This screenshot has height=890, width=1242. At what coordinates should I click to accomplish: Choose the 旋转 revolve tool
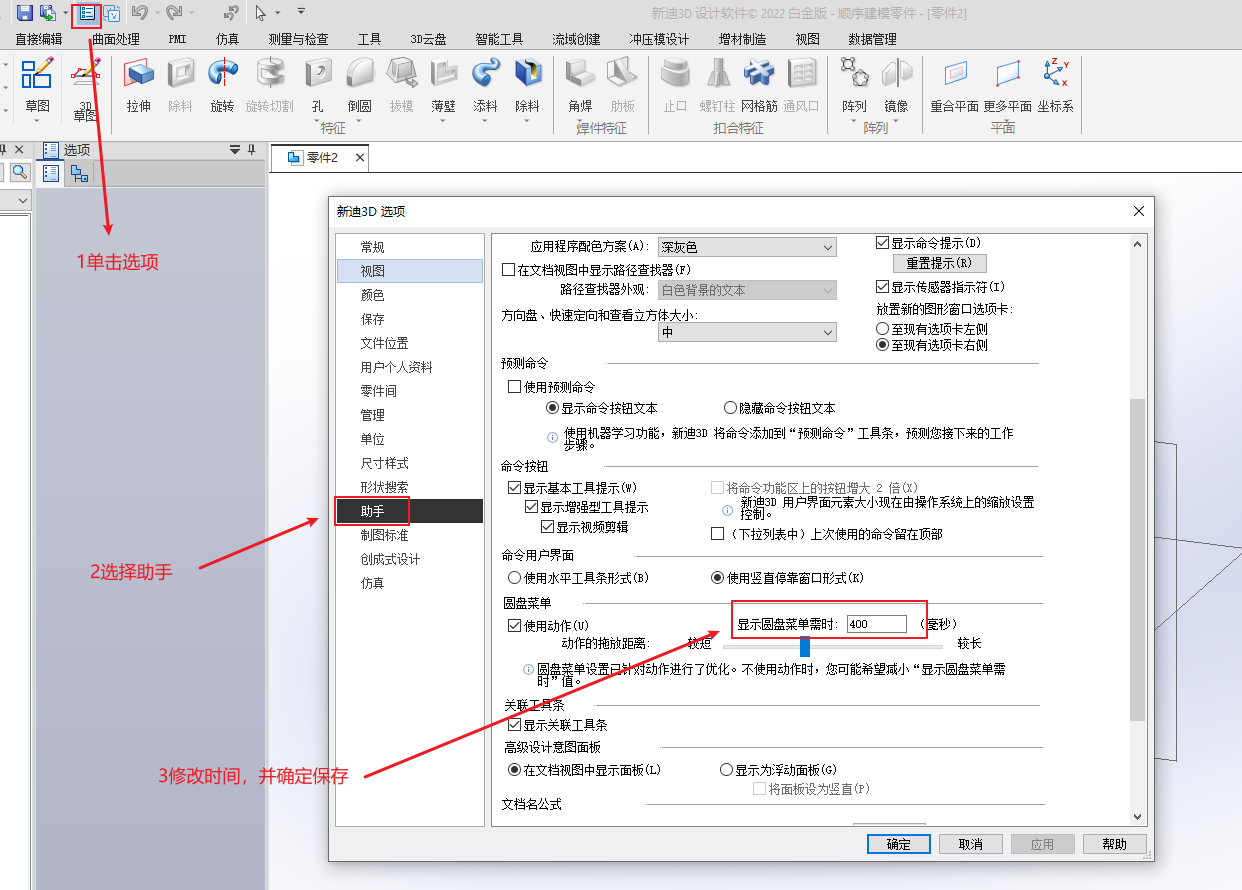point(222,85)
